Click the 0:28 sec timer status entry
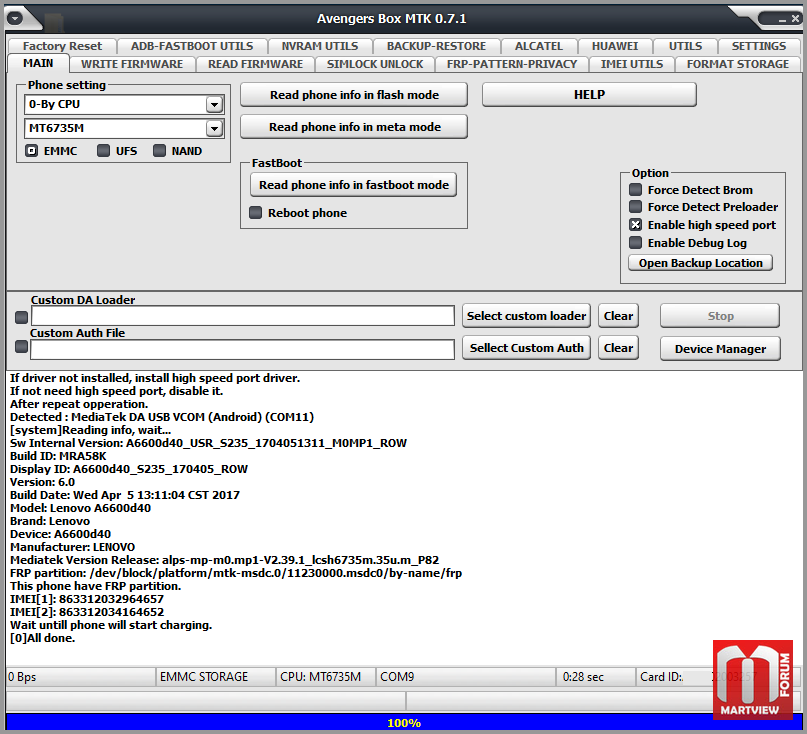The width and height of the screenshot is (807, 734). [595, 676]
